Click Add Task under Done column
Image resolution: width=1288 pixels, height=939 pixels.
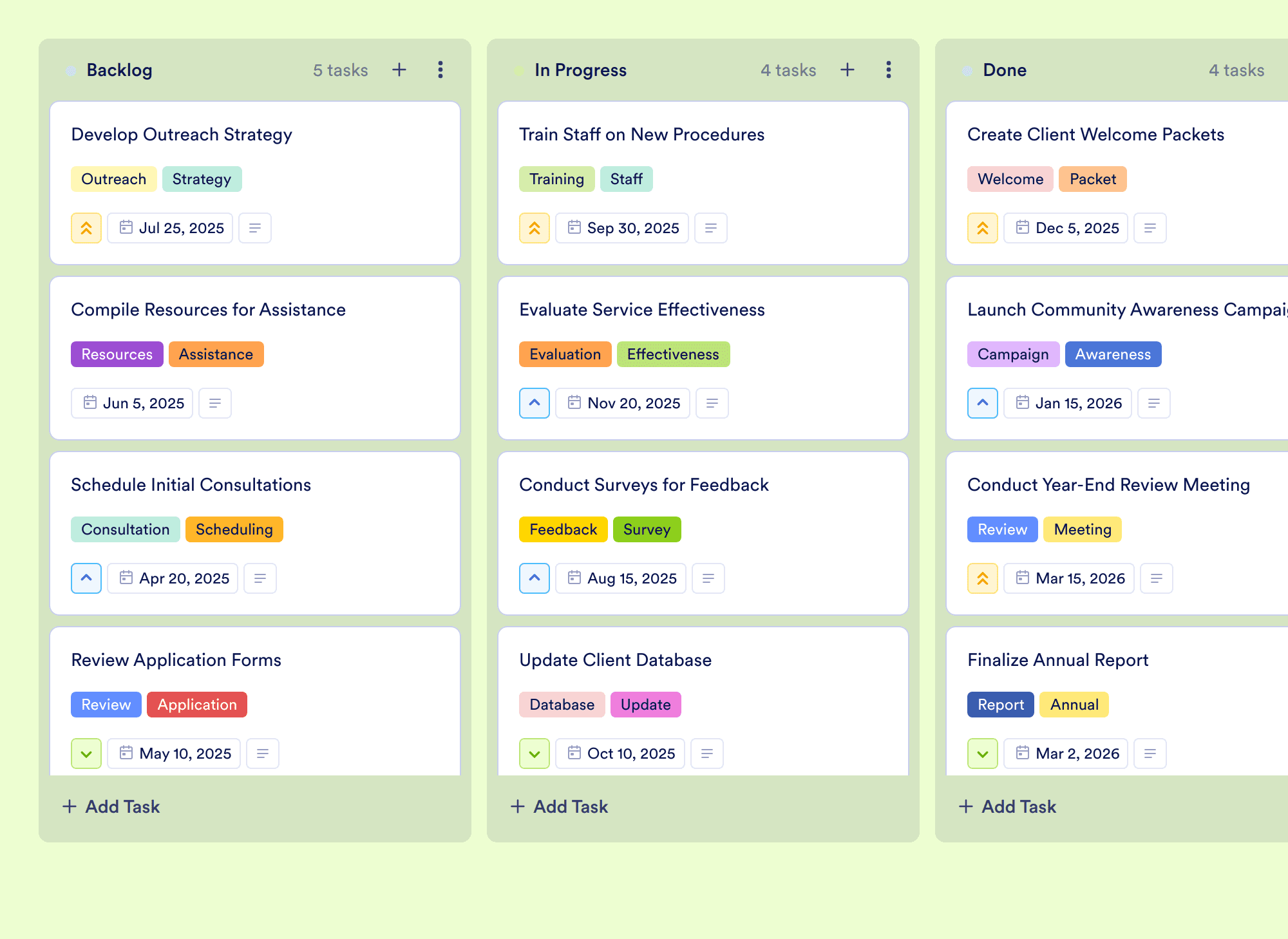(x=1007, y=806)
